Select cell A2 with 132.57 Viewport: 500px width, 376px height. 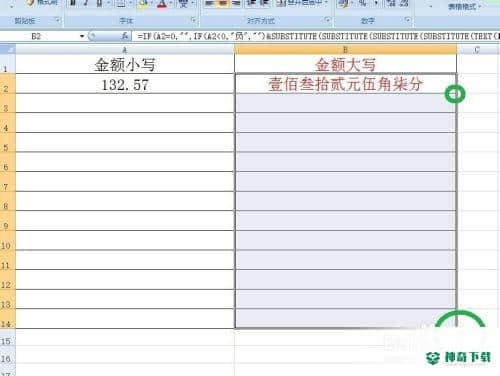pos(125,84)
